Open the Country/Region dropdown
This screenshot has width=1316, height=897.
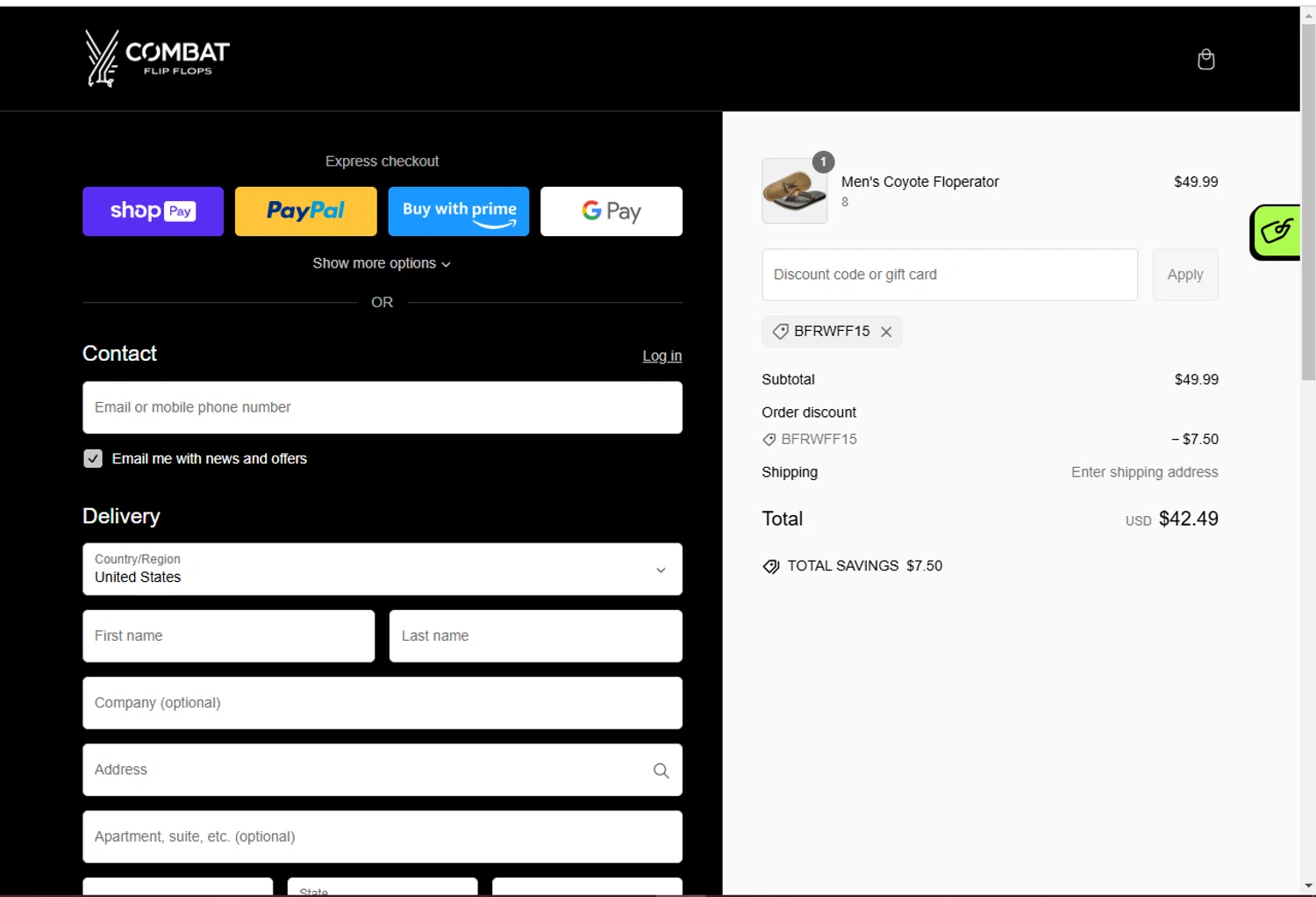383,569
